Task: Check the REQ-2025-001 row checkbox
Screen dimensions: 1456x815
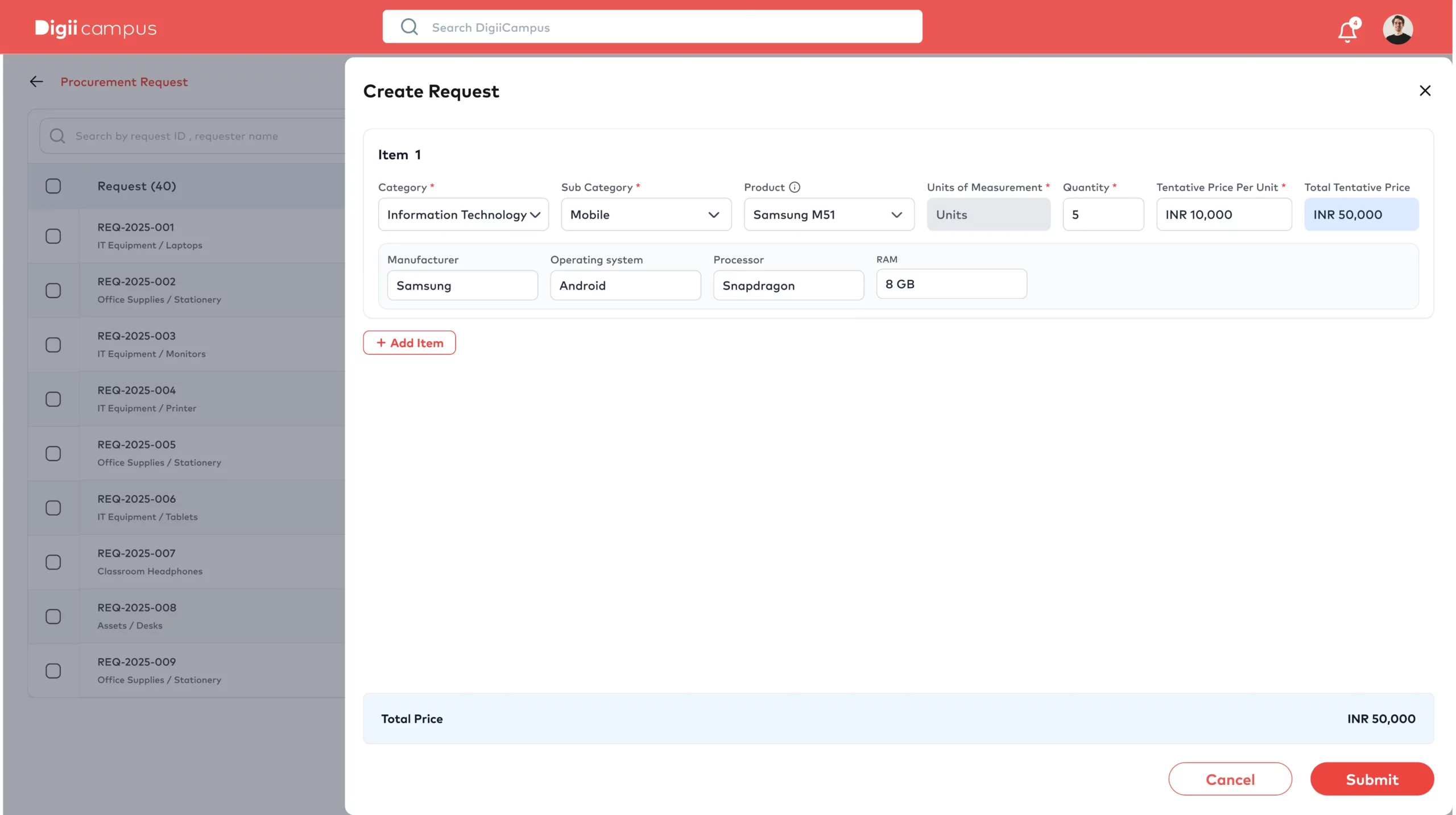Action: pyautogui.click(x=53, y=236)
